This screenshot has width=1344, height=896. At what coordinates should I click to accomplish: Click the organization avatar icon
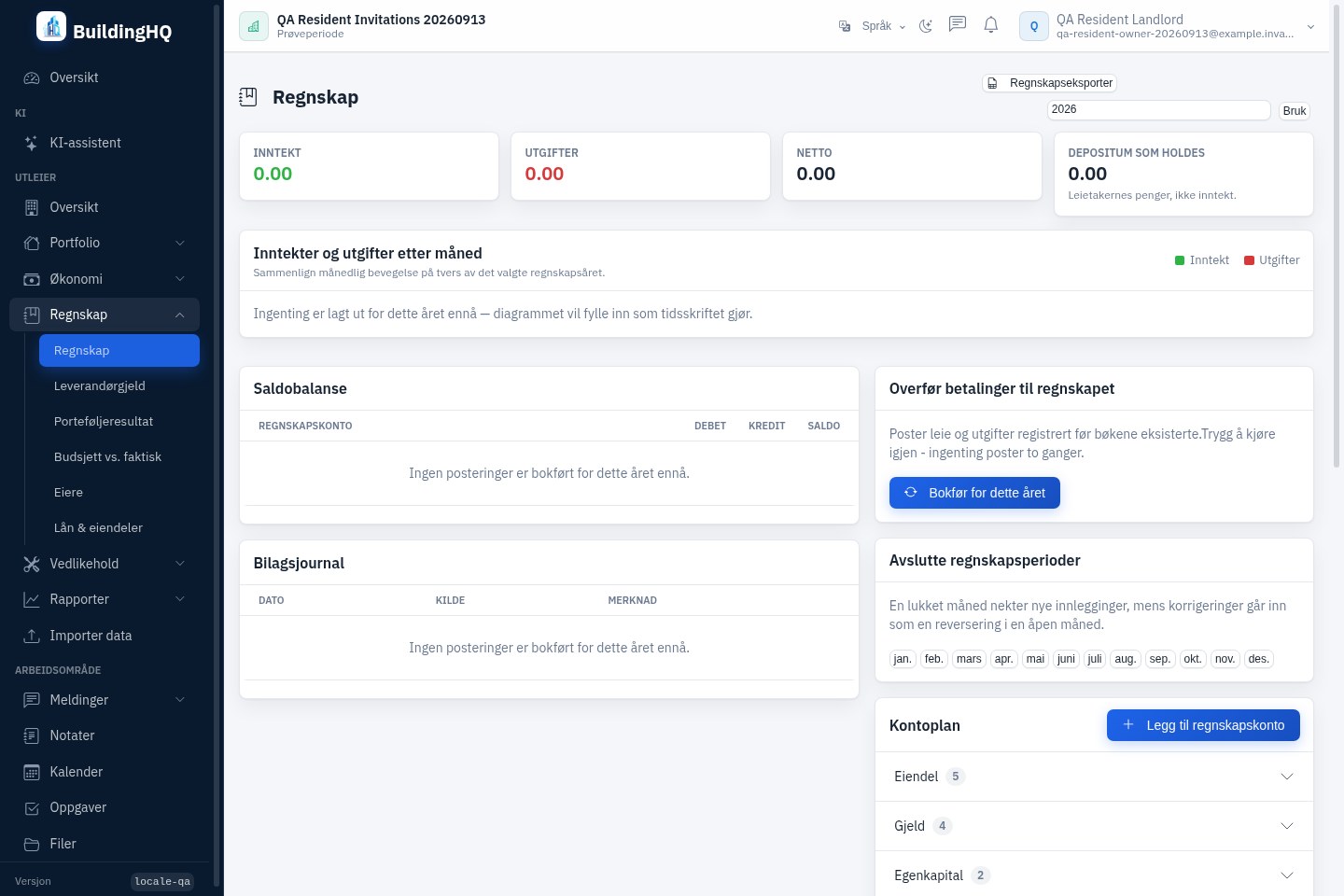pos(254,26)
